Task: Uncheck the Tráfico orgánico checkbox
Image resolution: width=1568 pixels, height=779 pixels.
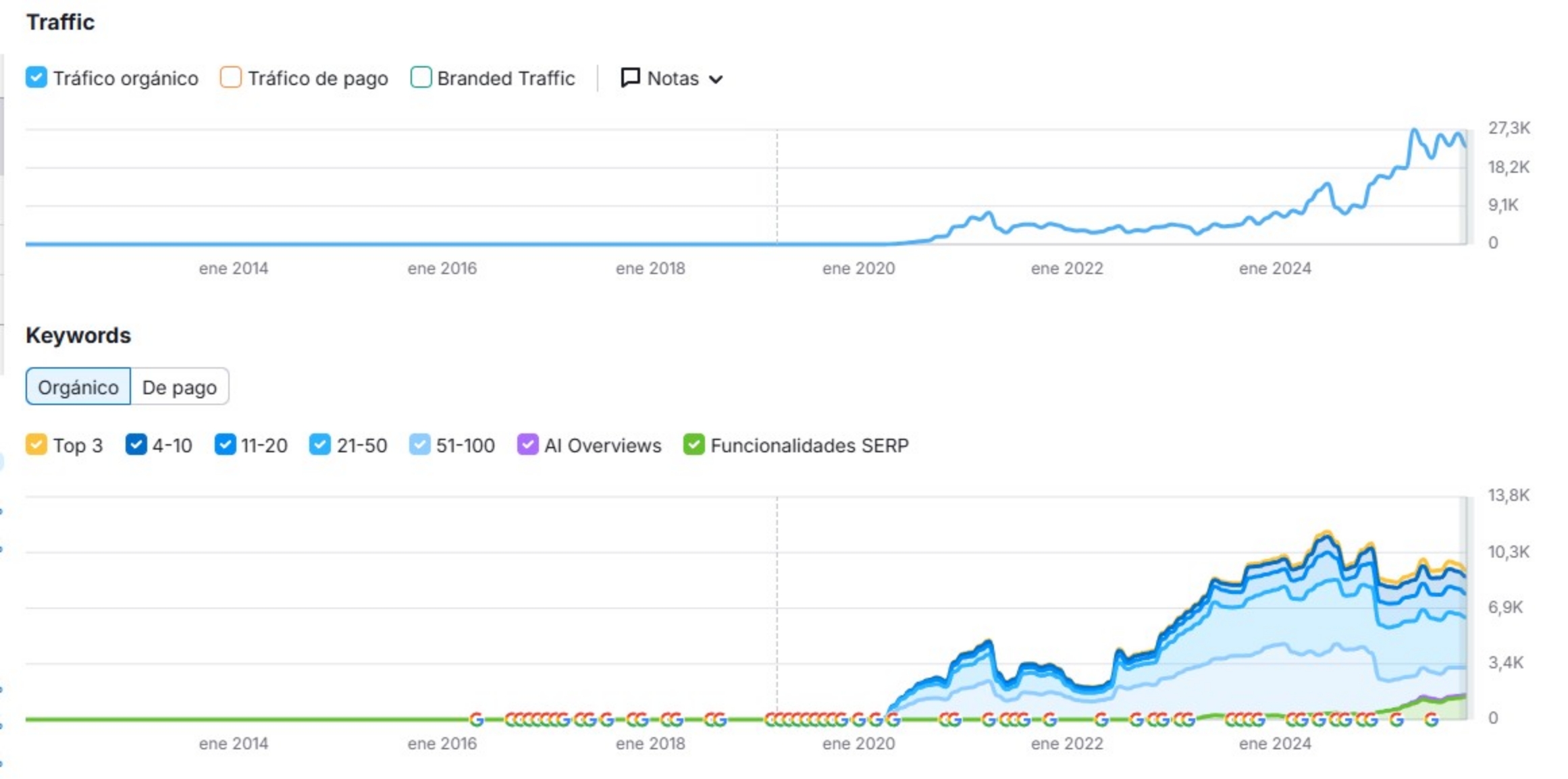Action: [36, 78]
